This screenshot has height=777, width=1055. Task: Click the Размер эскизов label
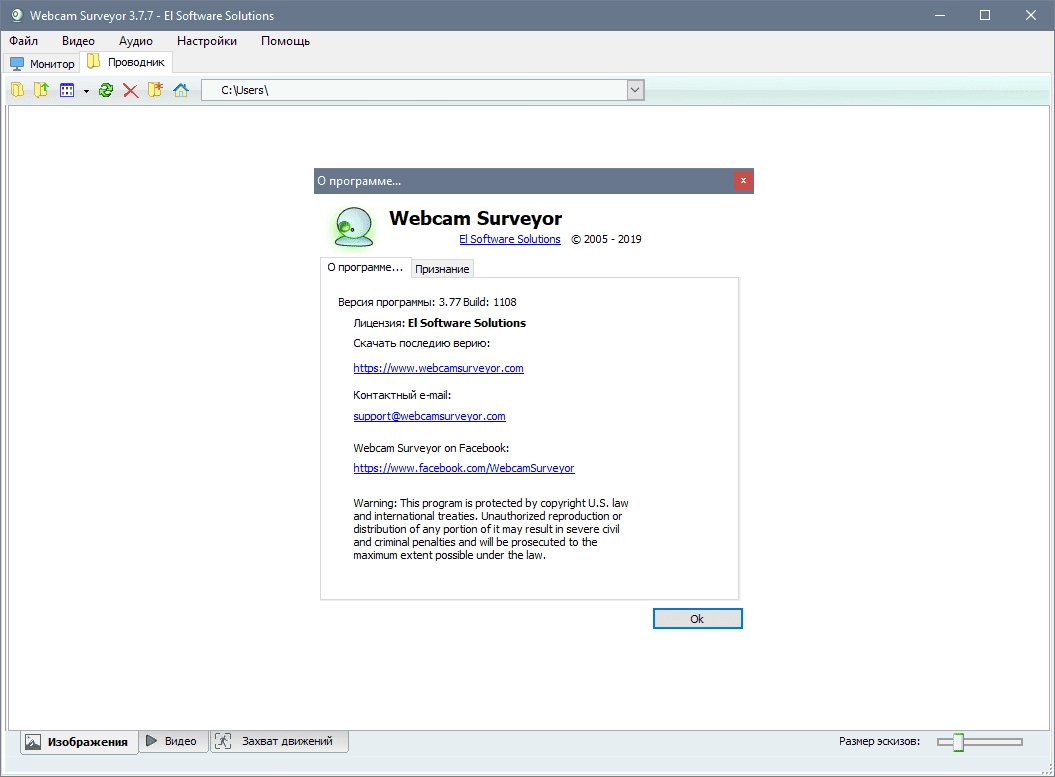click(x=879, y=741)
